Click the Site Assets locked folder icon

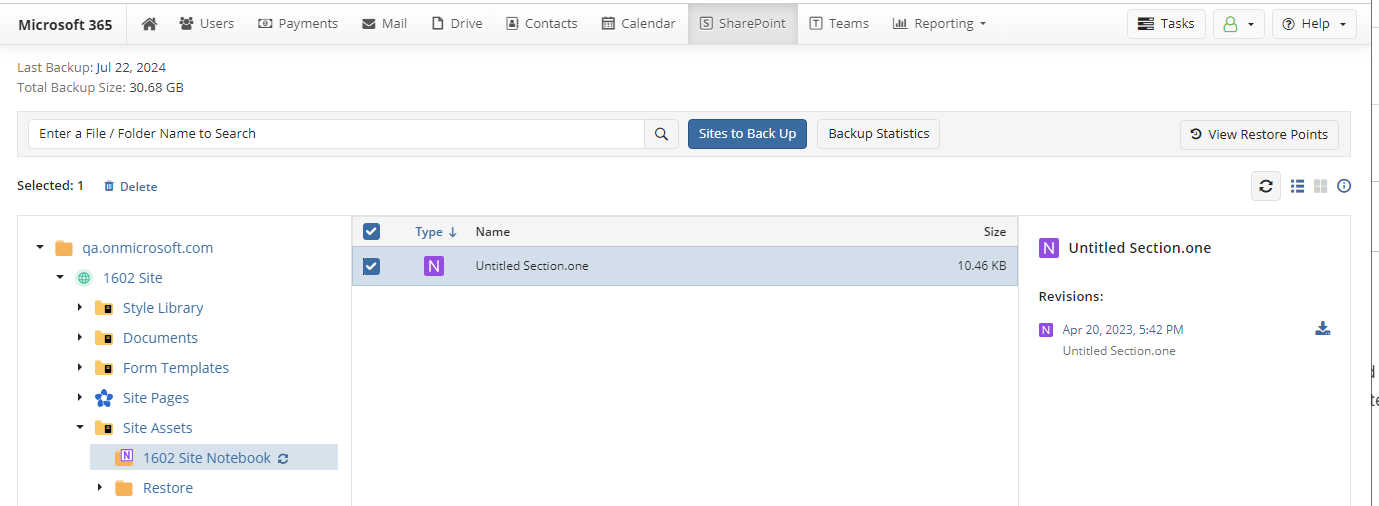[x=104, y=428]
